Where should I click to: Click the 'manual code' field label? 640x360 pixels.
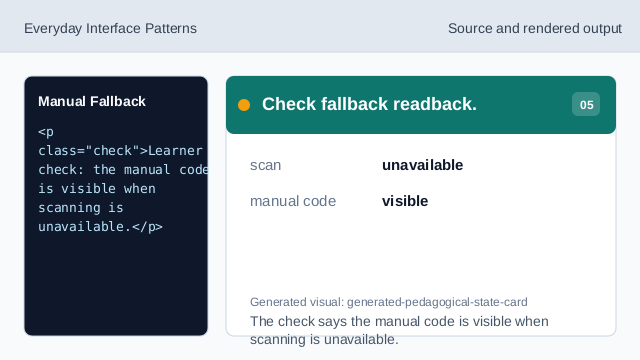pyautogui.click(x=293, y=201)
